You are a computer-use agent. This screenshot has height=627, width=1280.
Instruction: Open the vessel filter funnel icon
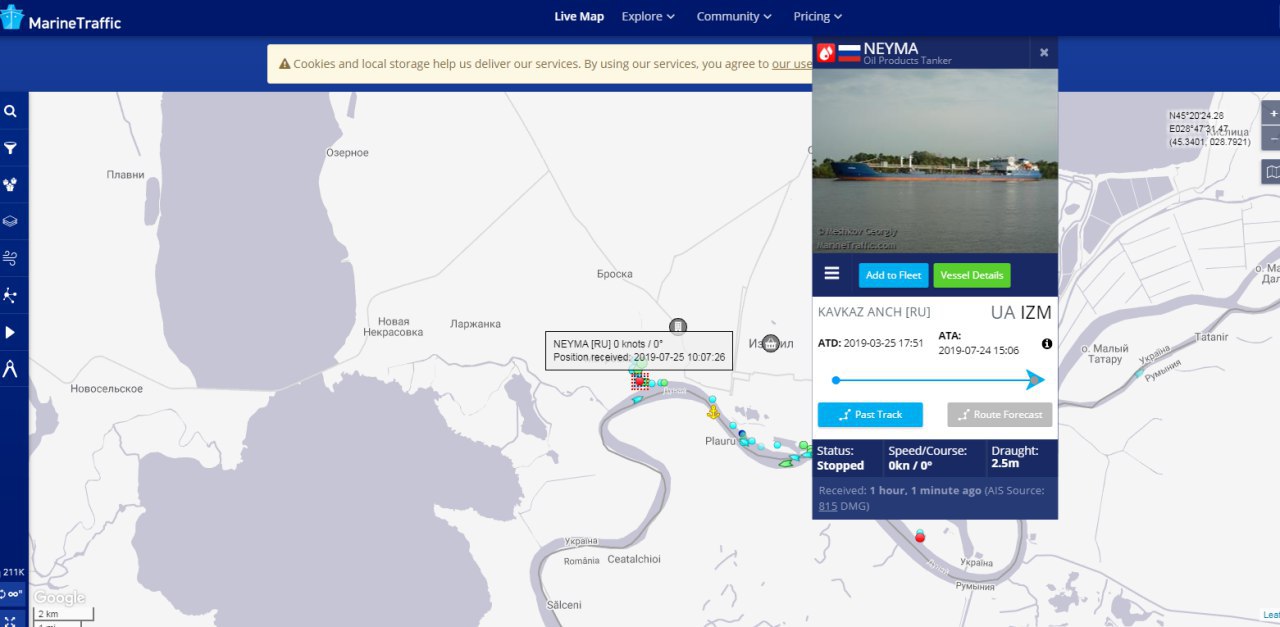[x=10, y=148]
